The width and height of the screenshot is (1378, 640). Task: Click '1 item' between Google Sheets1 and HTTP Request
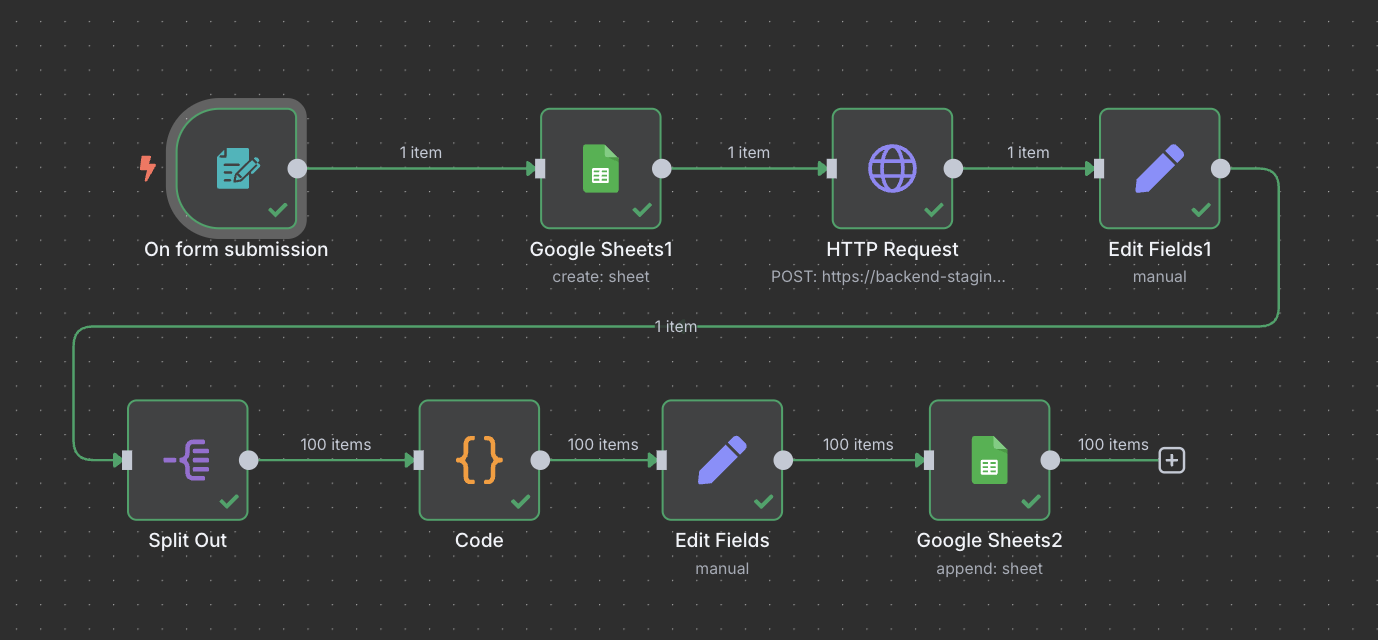[x=748, y=152]
